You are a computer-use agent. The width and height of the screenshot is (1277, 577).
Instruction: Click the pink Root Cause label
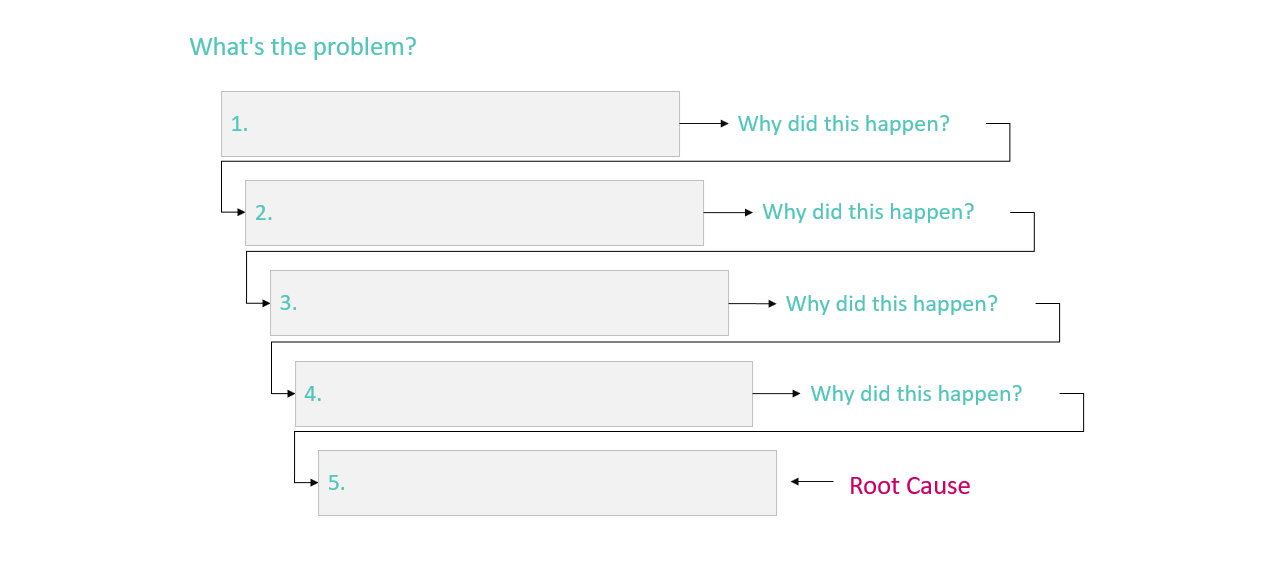910,486
